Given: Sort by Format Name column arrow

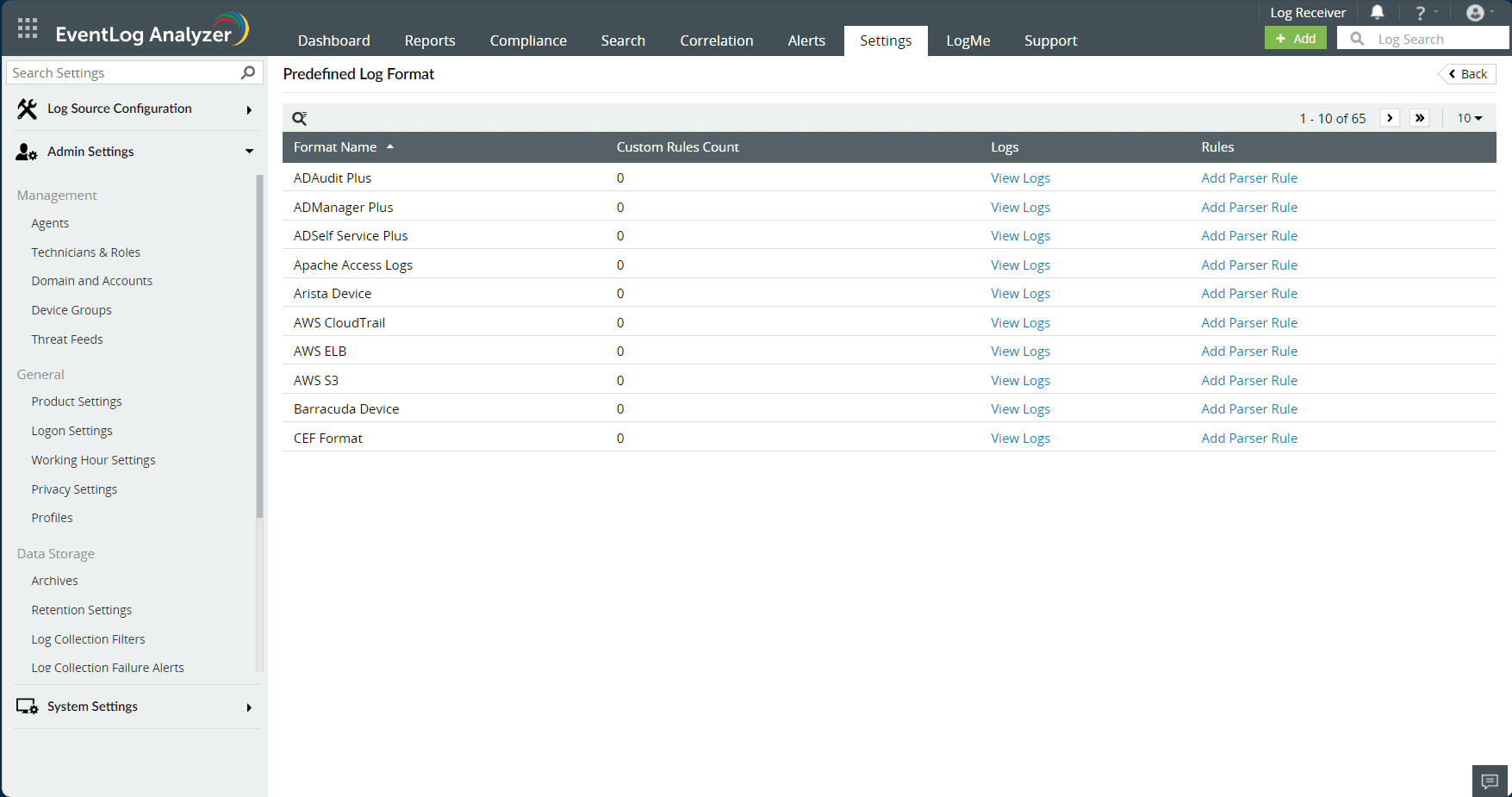Looking at the screenshot, I should [390, 146].
